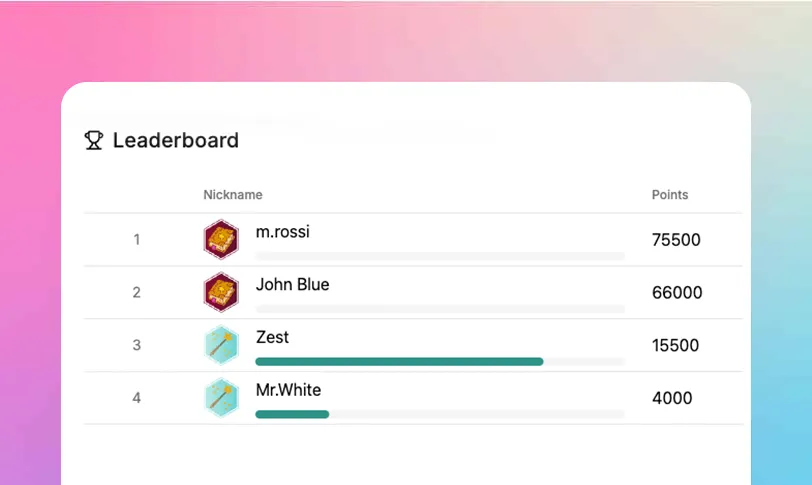This screenshot has width=812, height=485.
Task: Click the Leaderboard heading title
Action: 176,140
